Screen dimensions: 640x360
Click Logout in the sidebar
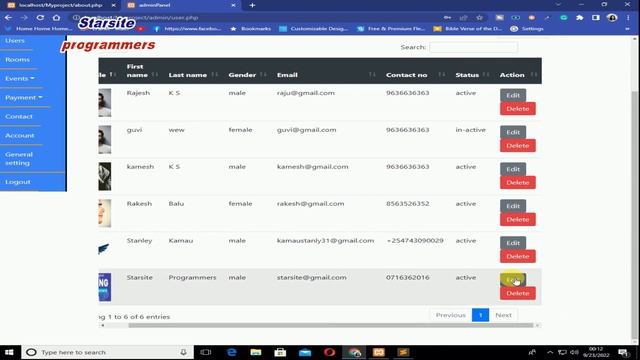(x=18, y=182)
